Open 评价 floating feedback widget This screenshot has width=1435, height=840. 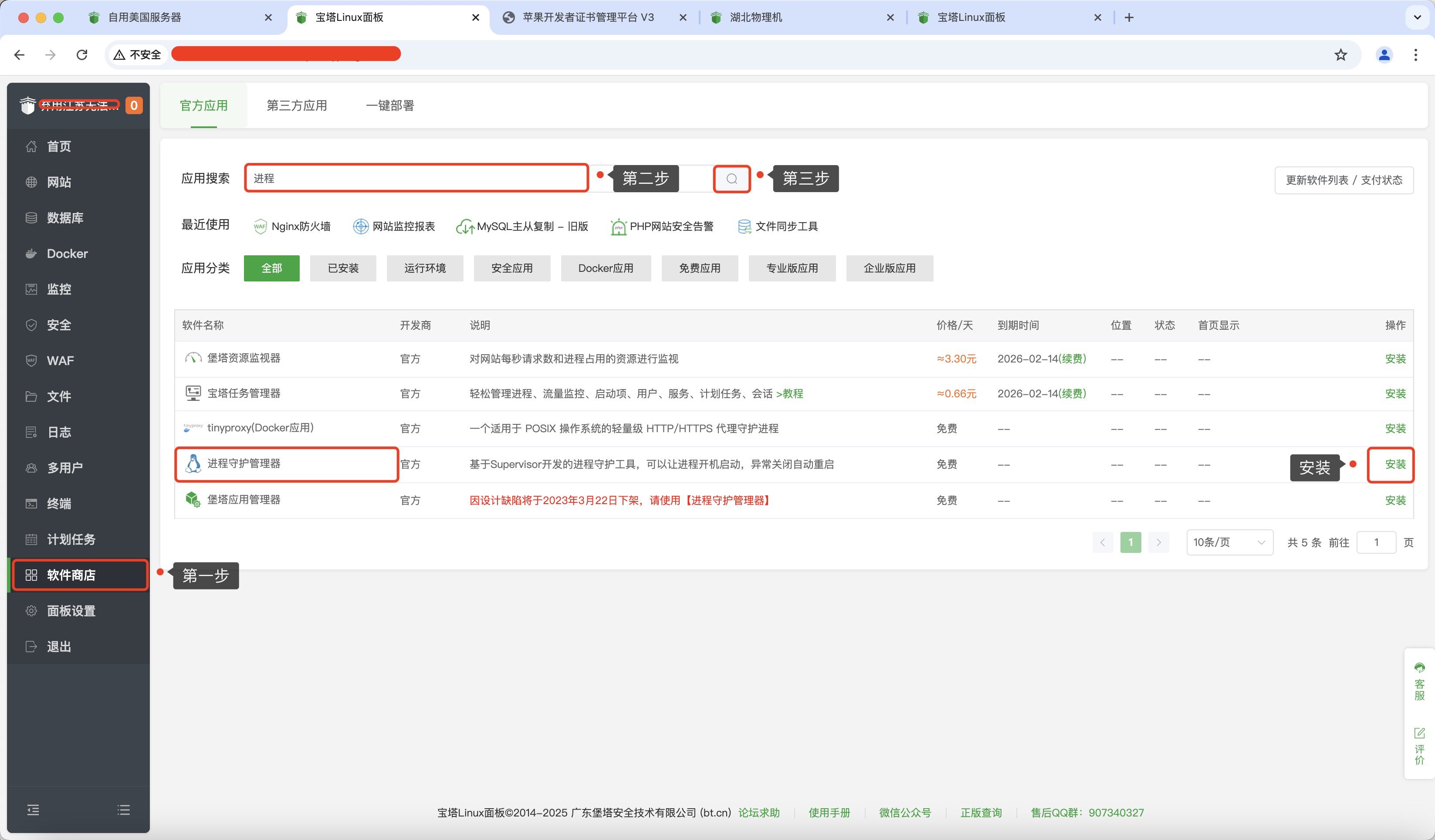click(x=1420, y=746)
